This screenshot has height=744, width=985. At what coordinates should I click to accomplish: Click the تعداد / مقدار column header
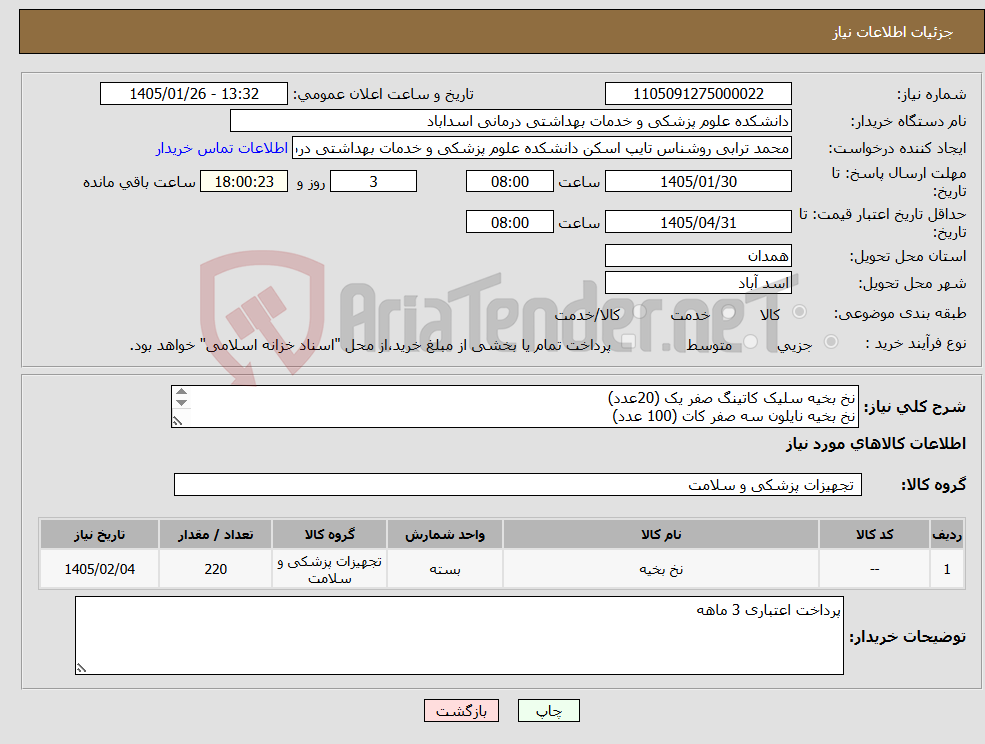(215, 535)
